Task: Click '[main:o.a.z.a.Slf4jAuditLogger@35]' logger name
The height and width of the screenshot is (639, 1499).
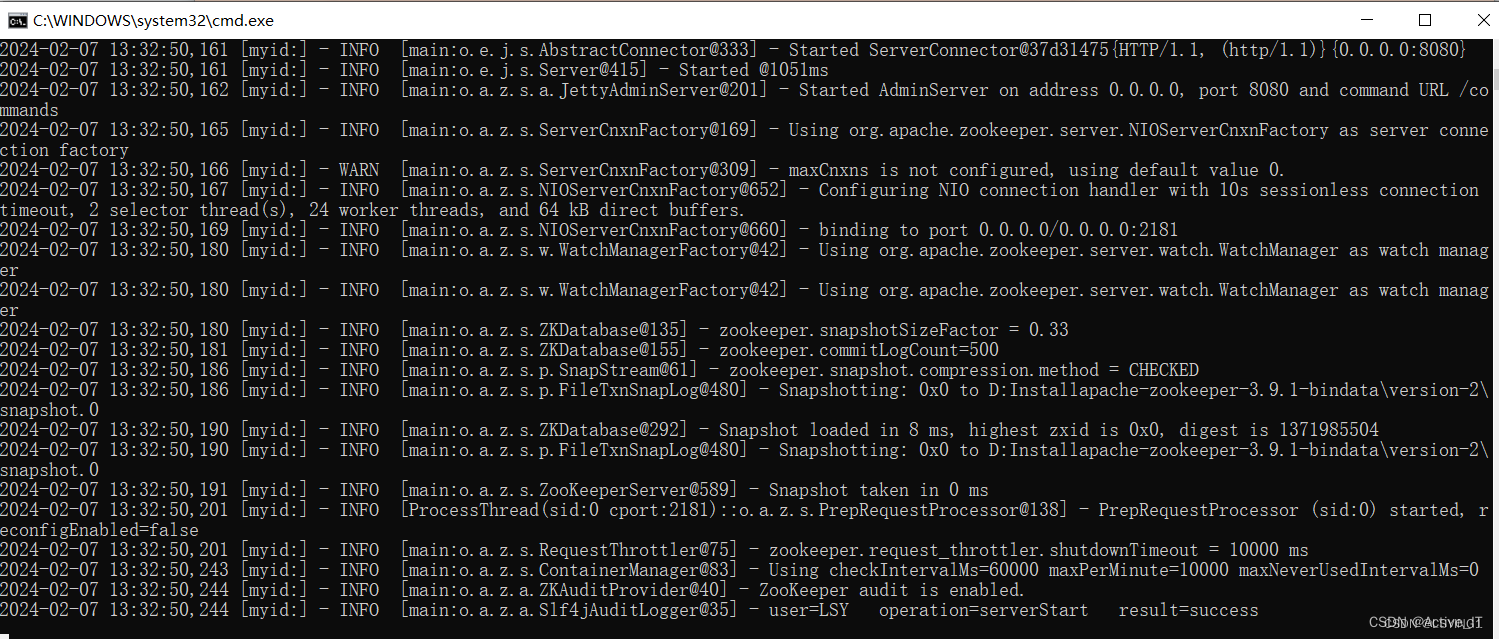Action: point(569,610)
